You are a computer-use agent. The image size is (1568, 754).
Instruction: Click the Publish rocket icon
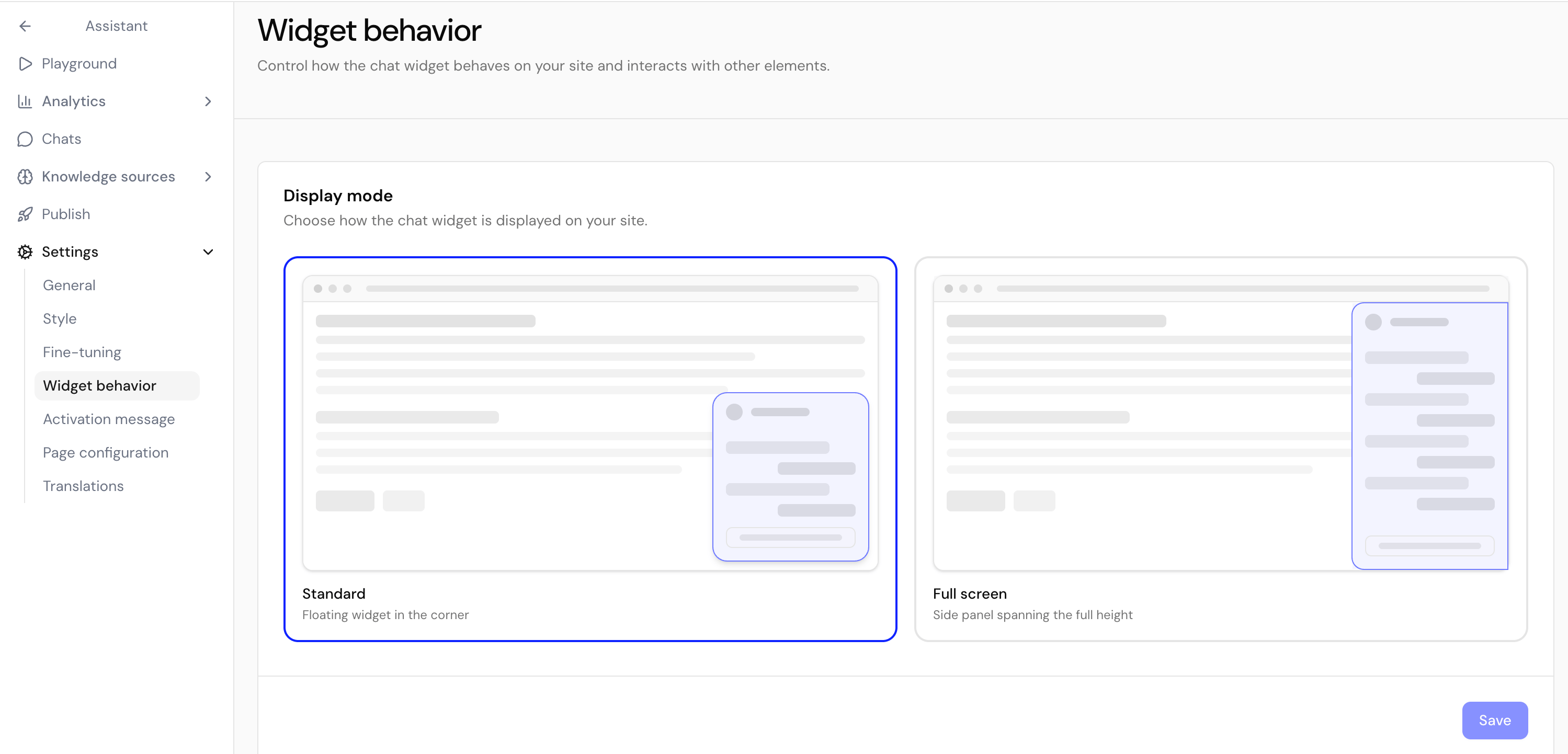point(25,214)
